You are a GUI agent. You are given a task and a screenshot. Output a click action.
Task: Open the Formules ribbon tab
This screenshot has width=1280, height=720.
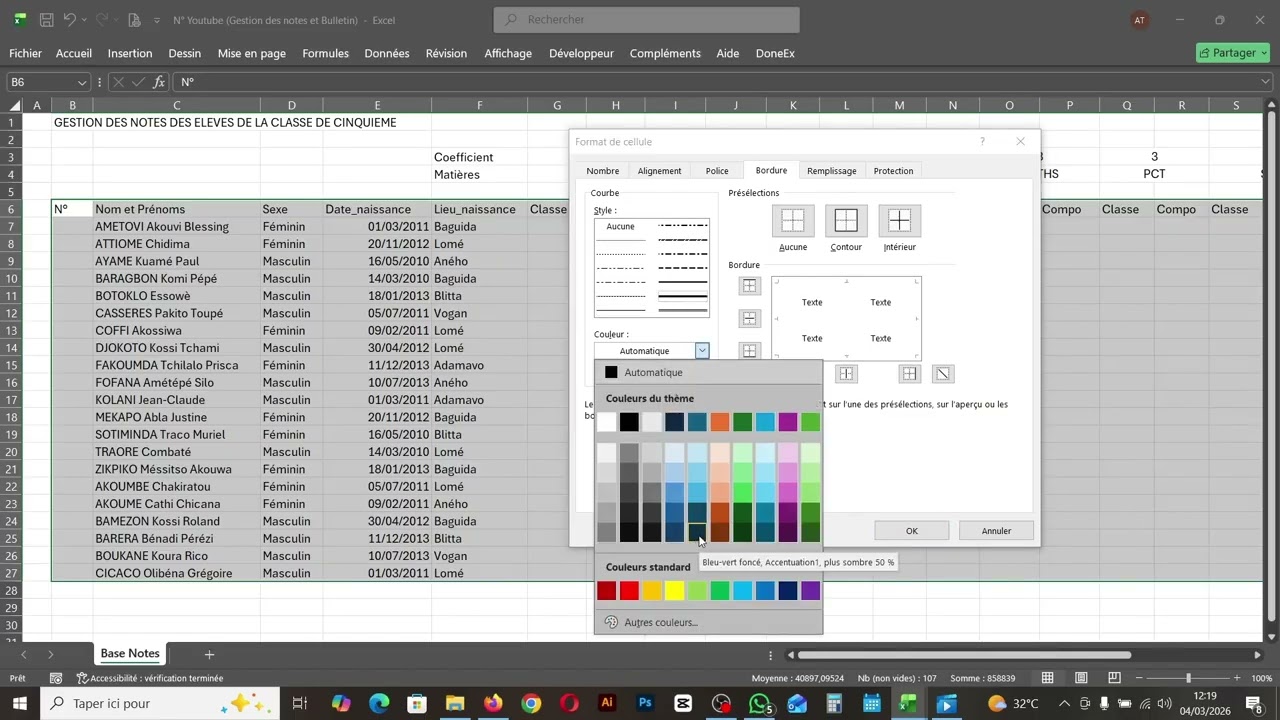325,53
